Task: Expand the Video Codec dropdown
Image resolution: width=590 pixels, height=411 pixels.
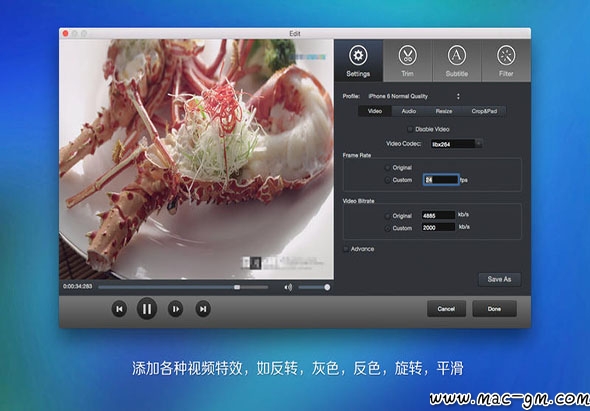Action: click(478, 144)
